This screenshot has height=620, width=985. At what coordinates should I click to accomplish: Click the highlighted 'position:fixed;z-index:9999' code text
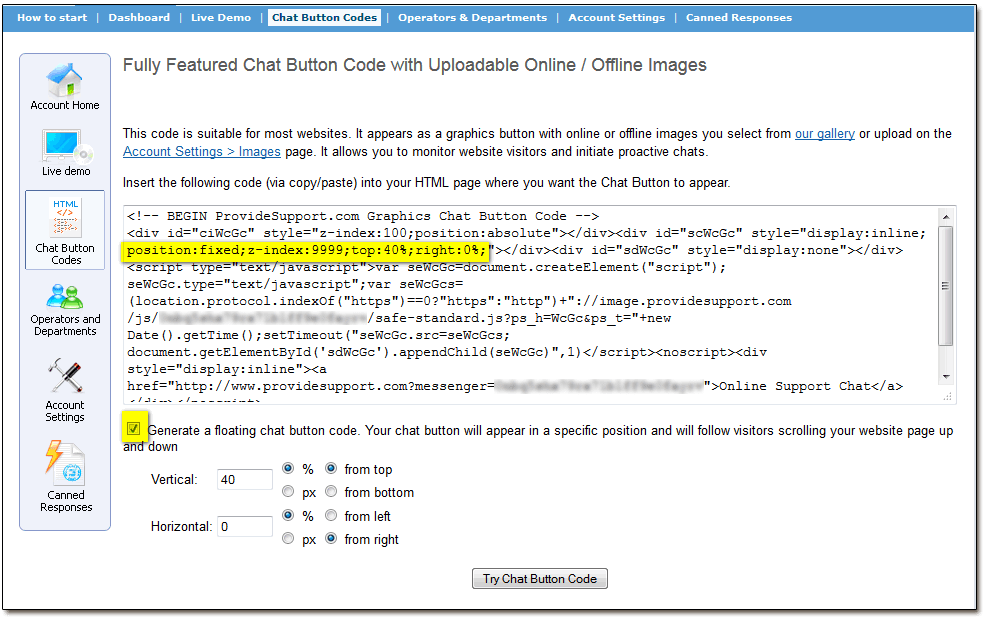[307, 250]
